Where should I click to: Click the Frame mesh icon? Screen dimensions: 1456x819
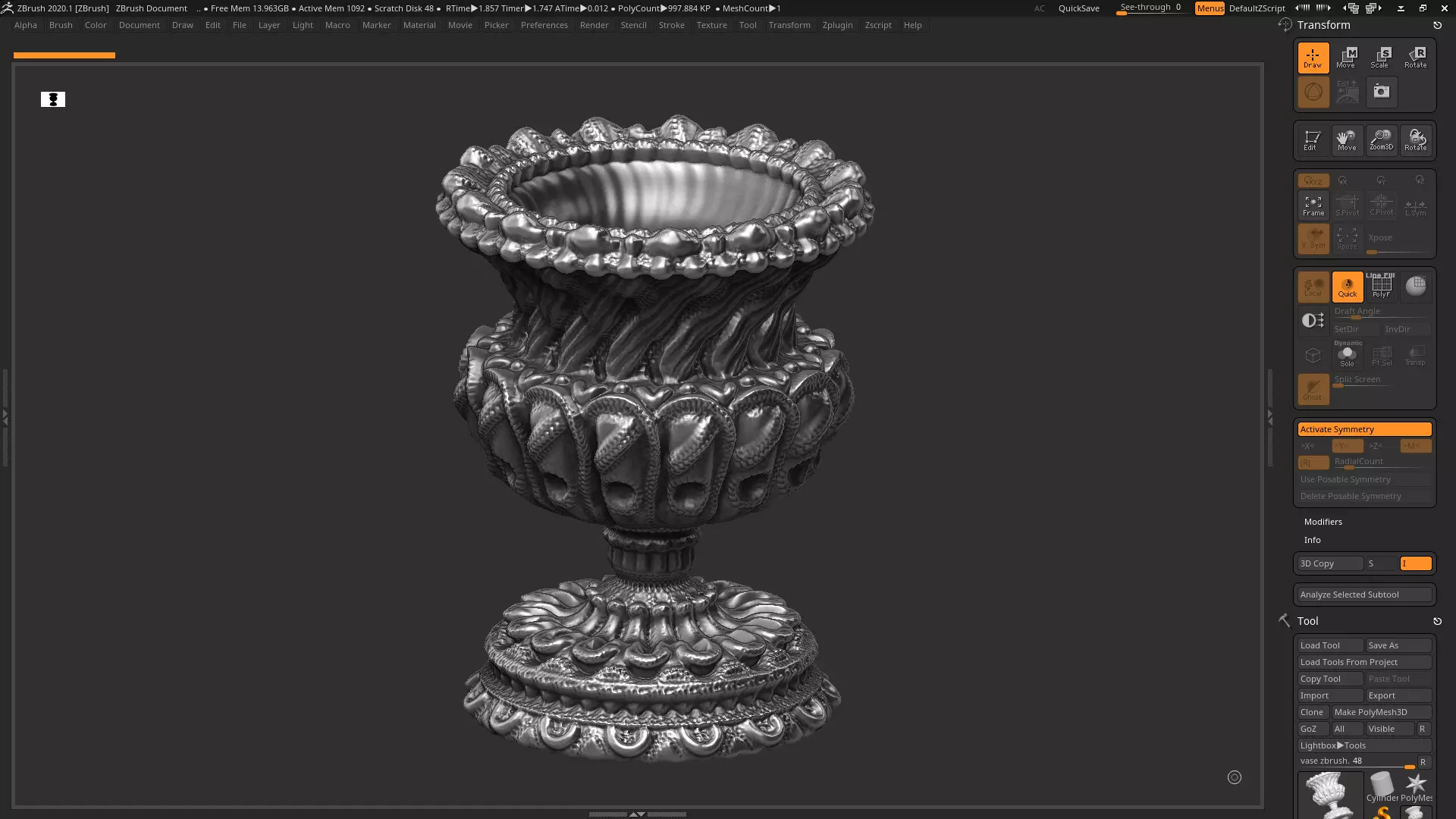tap(1313, 206)
